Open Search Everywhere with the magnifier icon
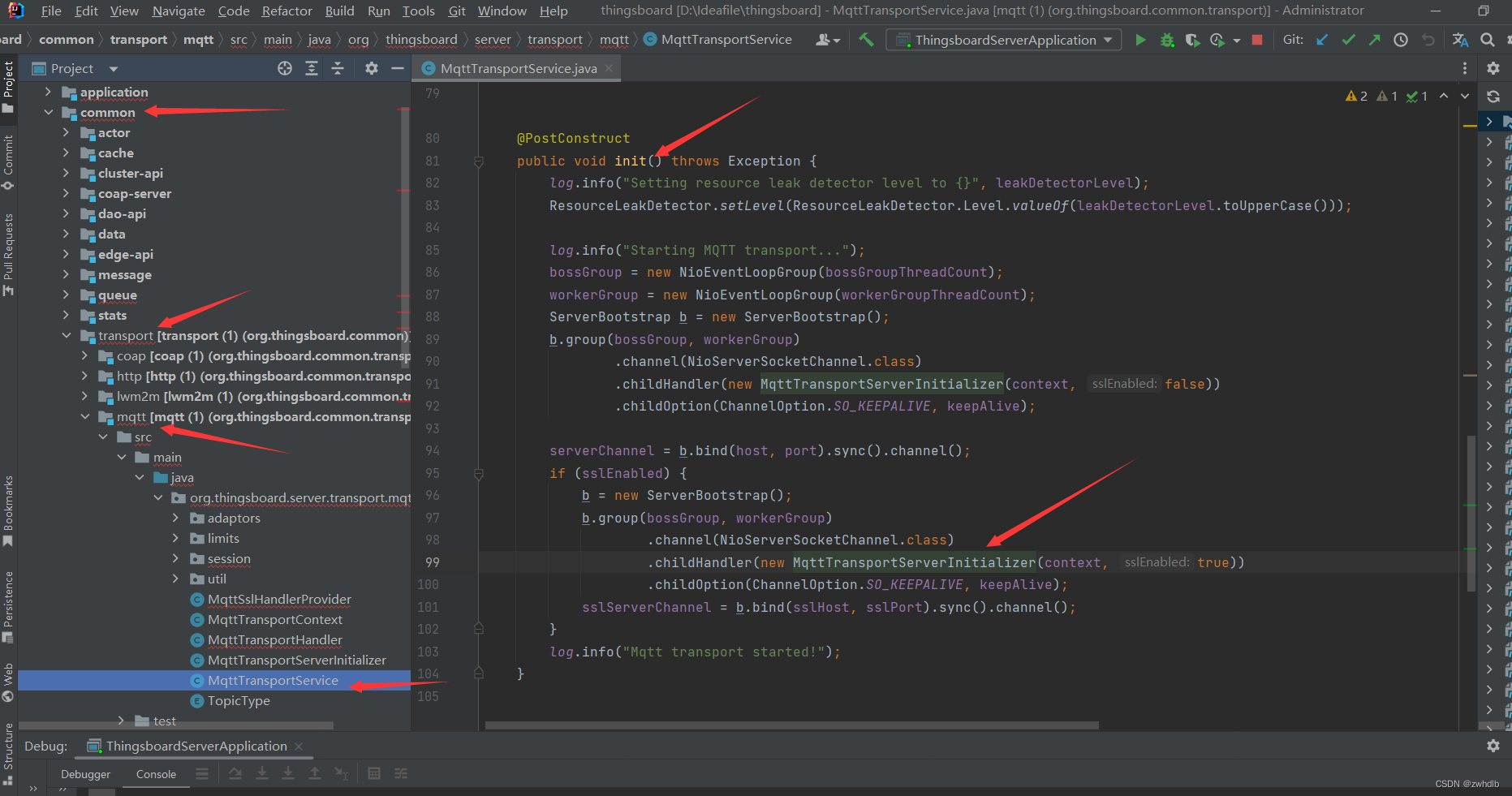Screen dimensions: 1512x796 point(1487,40)
